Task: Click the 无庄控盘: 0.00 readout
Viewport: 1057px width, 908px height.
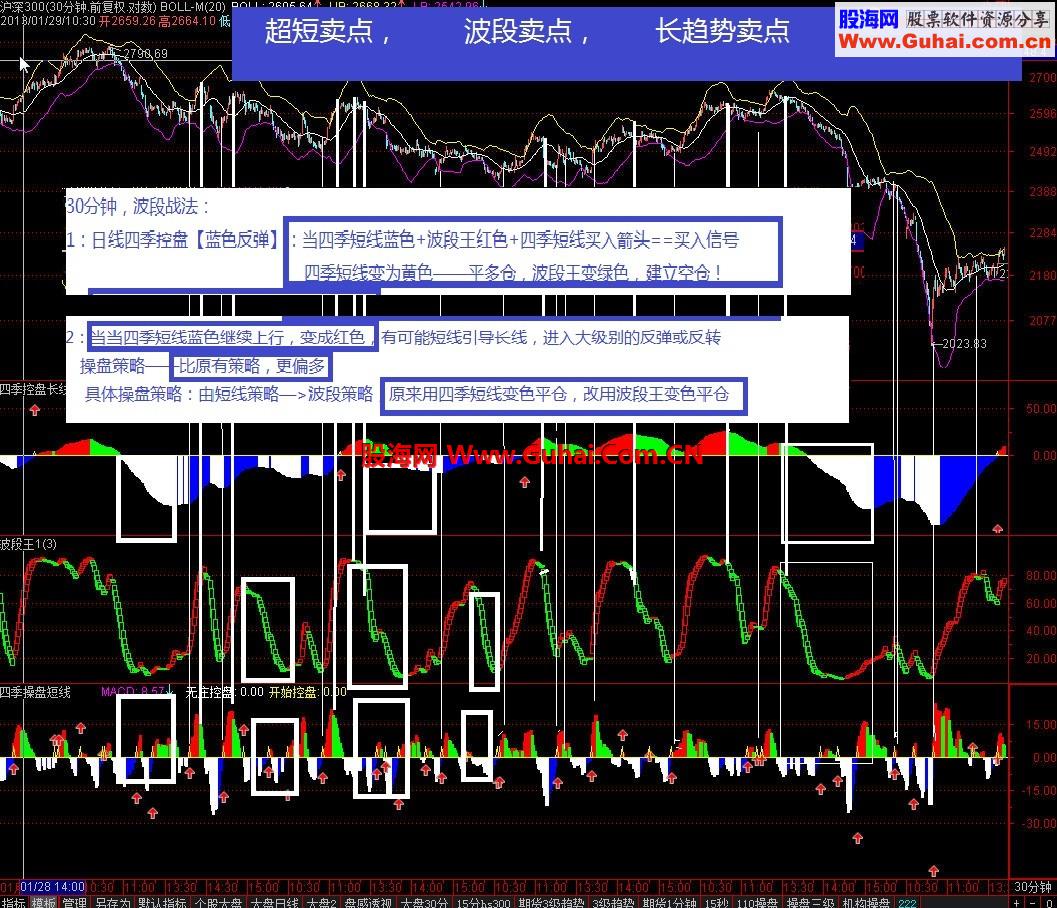Action: coord(224,692)
